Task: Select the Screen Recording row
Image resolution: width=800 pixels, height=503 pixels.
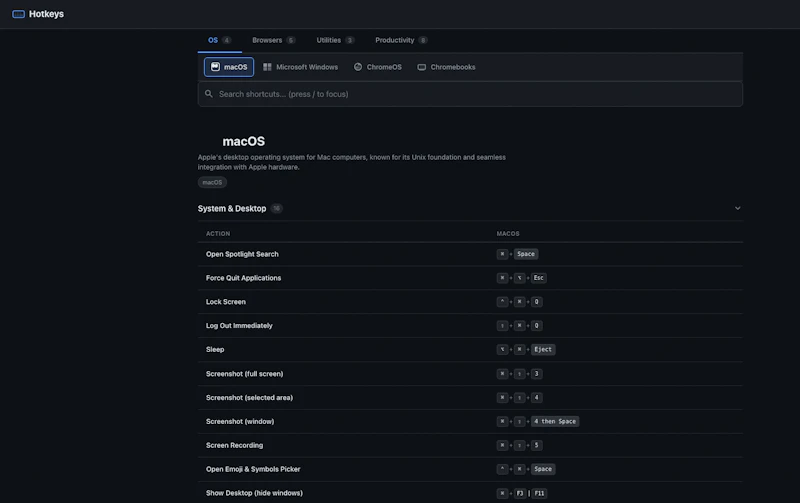Action: 470,445
